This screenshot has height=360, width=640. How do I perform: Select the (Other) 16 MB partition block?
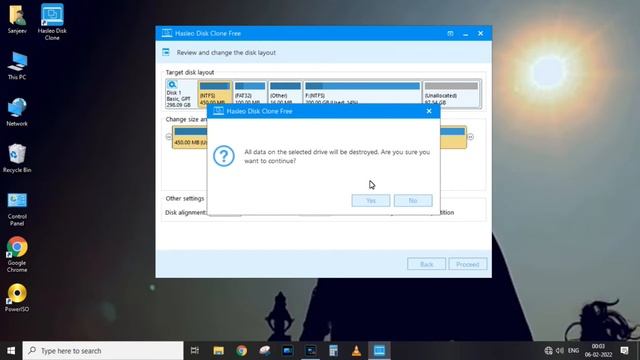click(285, 93)
